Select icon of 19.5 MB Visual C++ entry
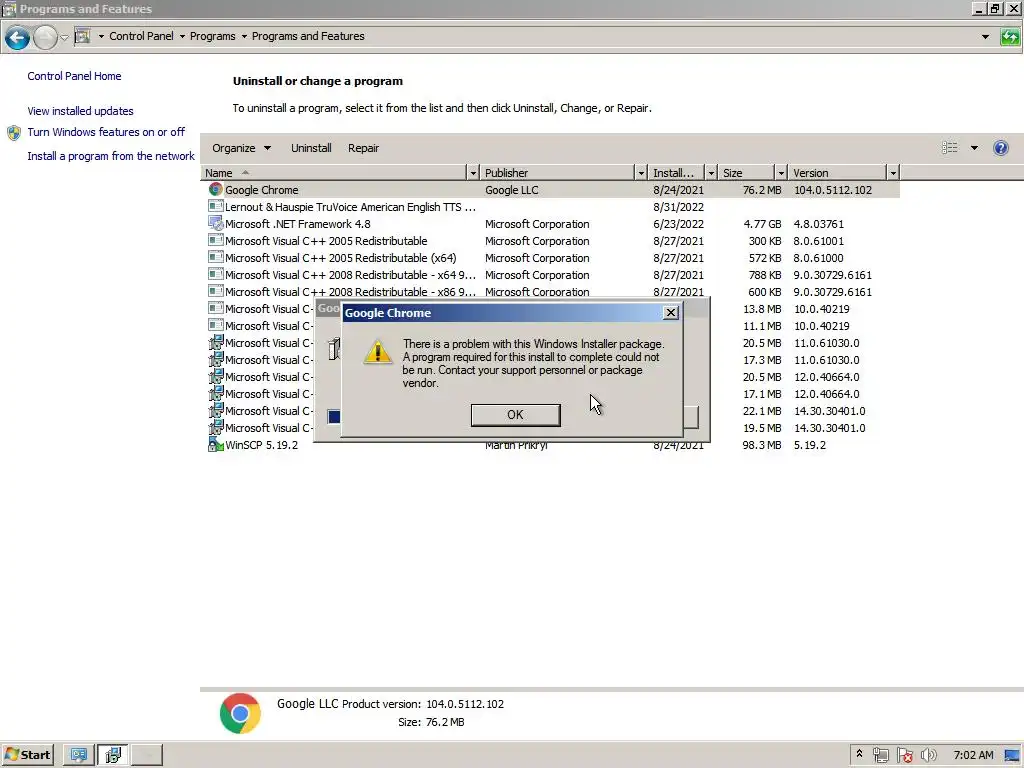Image resolution: width=1024 pixels, height=768 pixels. (216, 427)
